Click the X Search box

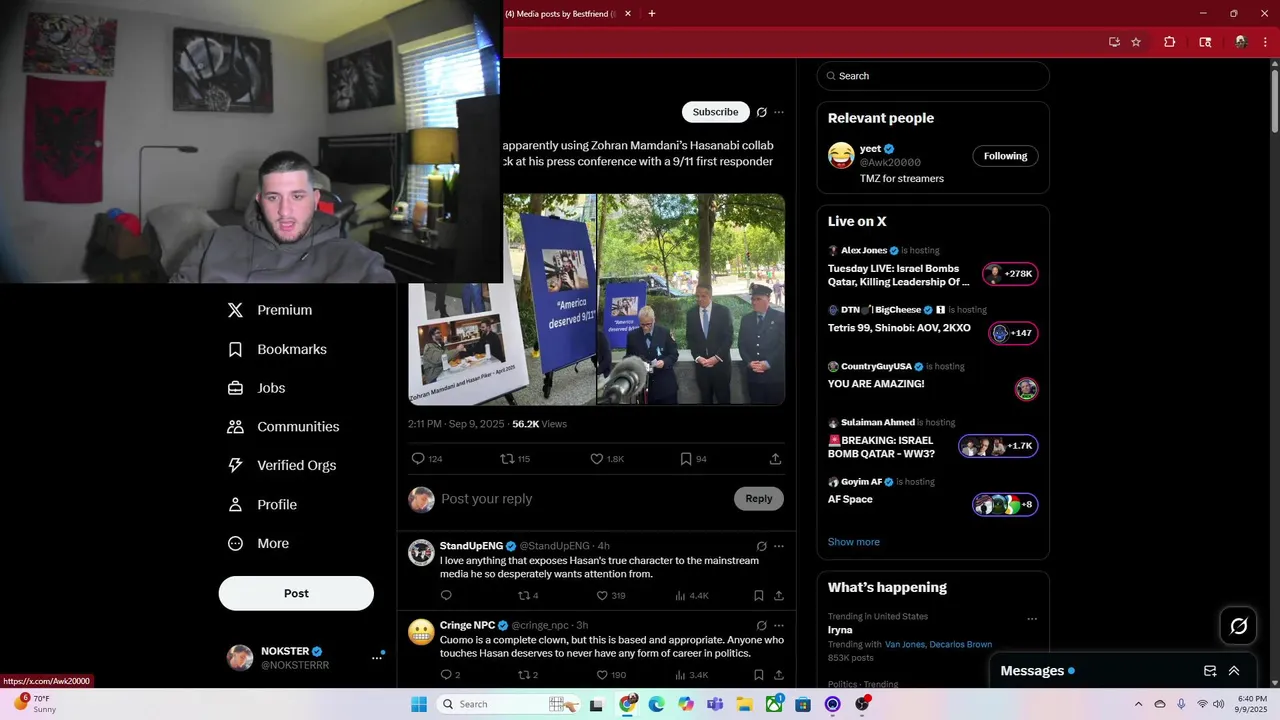(933, 76)
